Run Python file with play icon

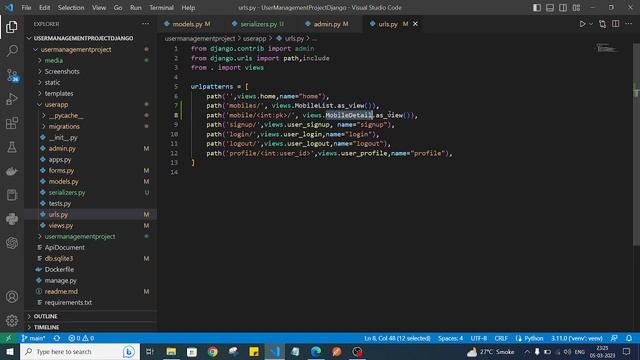(x=582, y=24)
